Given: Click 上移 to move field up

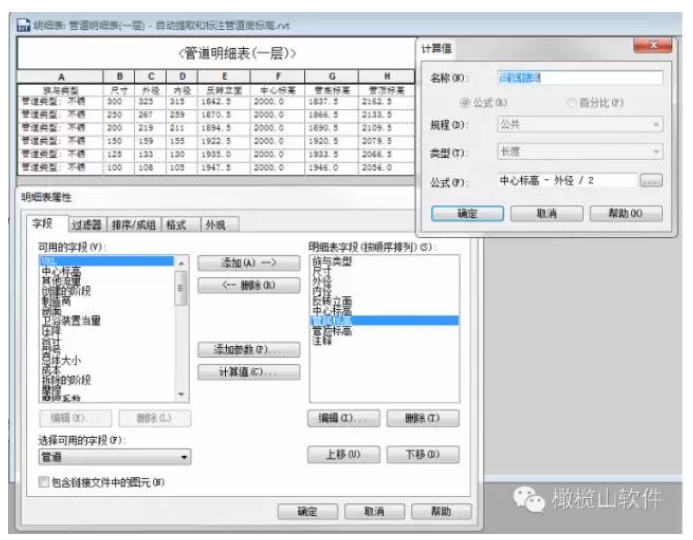Looking at the screenshot, I should (342, 455).
